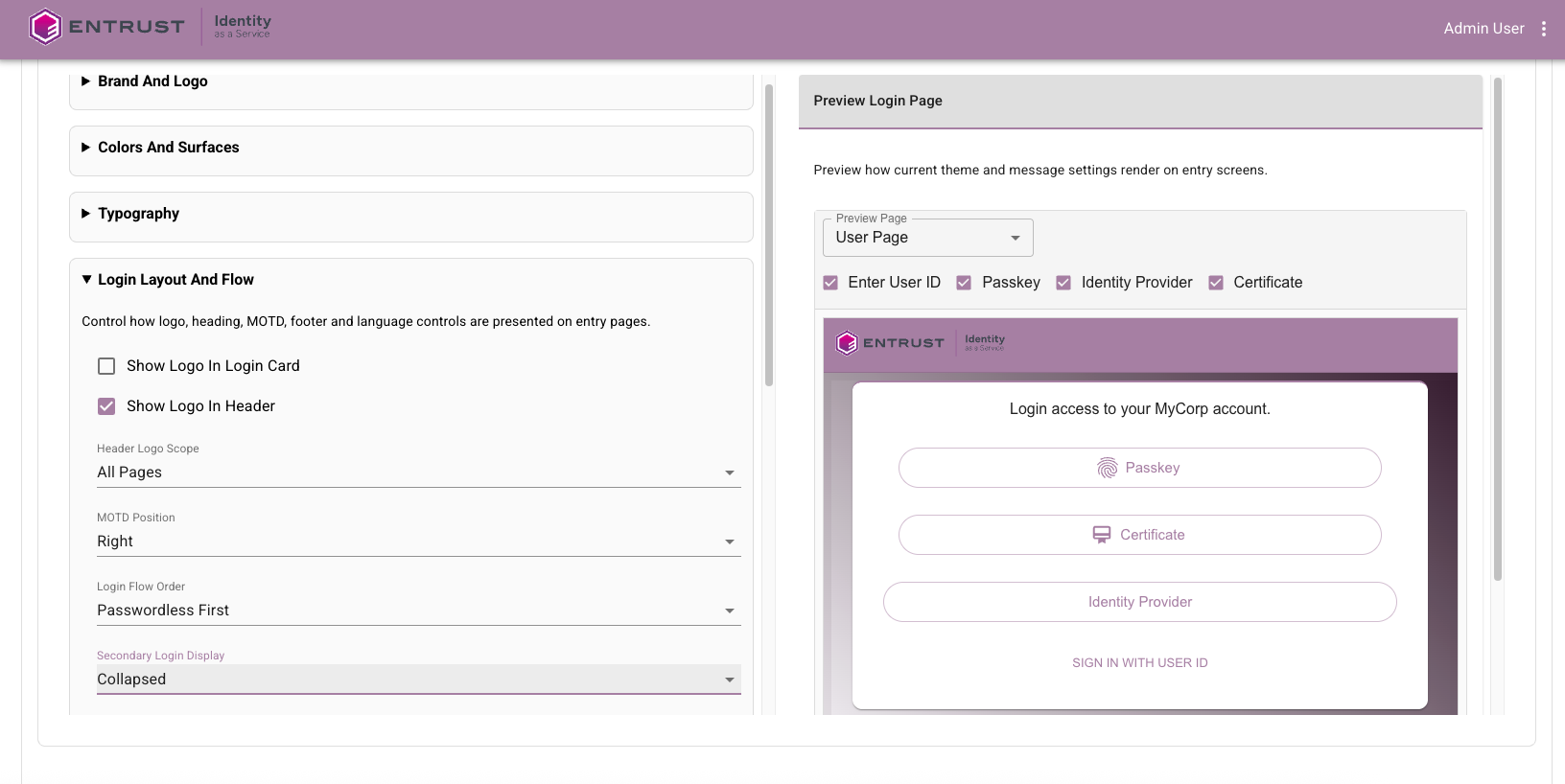Click SIGN IN WITH USER ID link
The image size is (1565, 784).
1139,663
